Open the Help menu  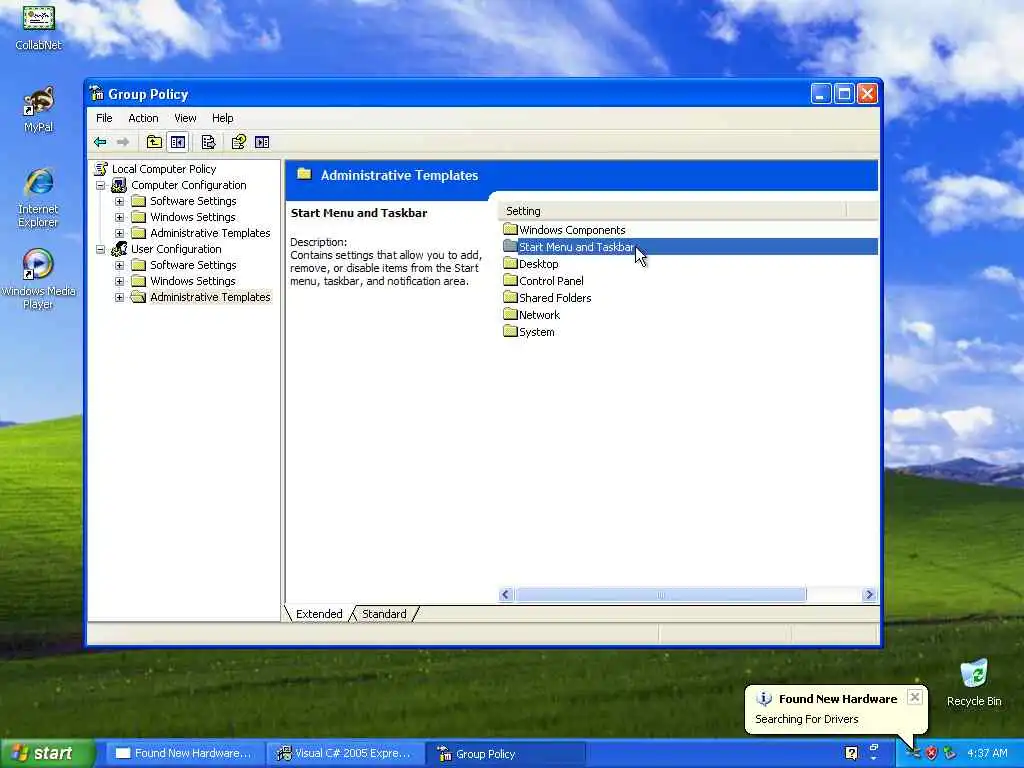coord(222,118)
